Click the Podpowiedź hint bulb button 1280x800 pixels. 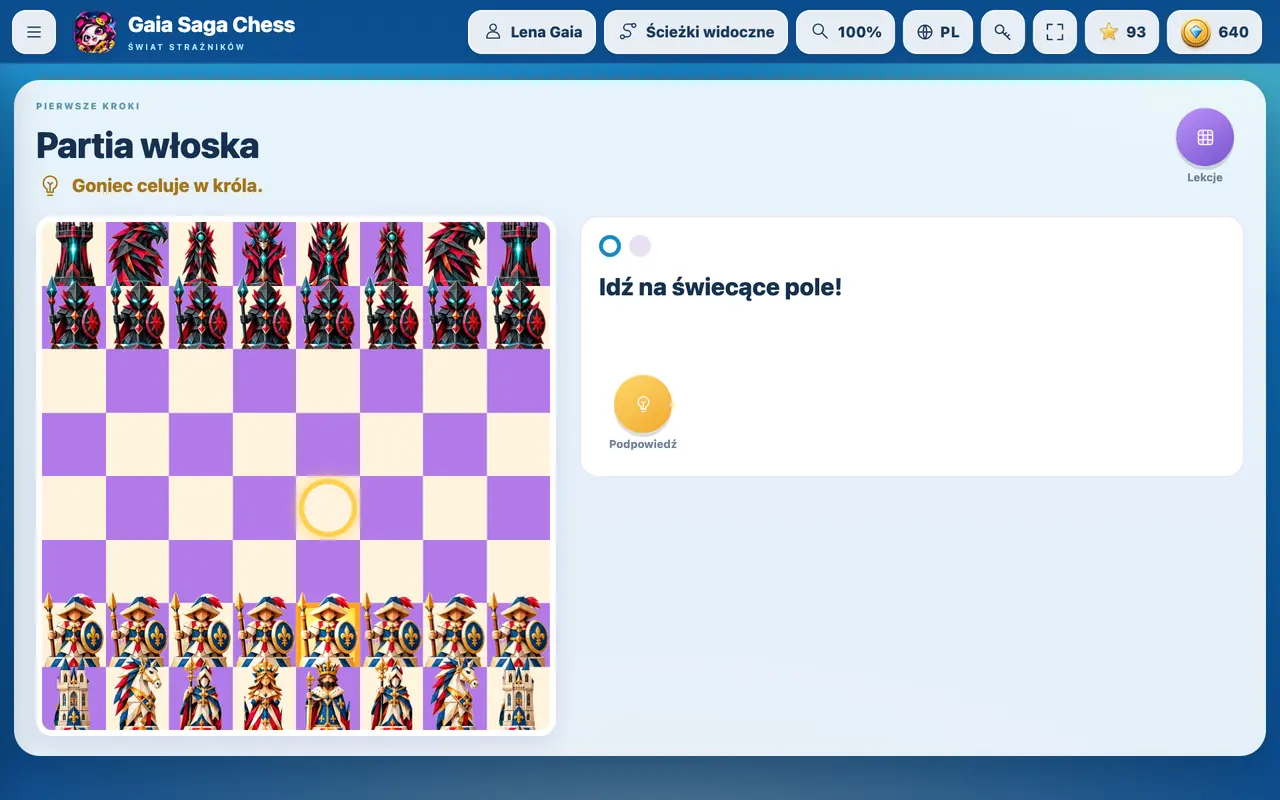coord(643,404)
